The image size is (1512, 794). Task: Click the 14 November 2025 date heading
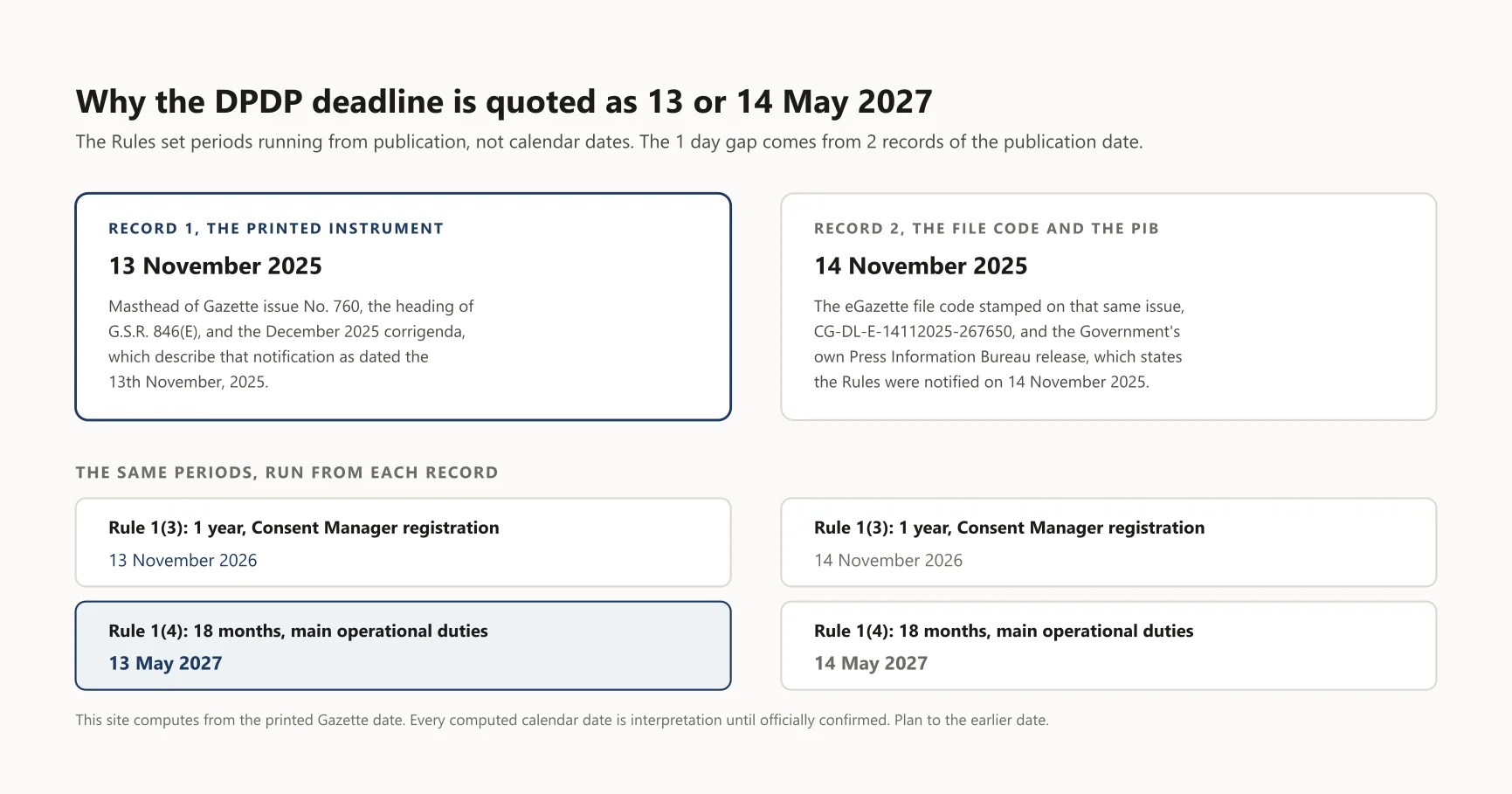(921, 266)
